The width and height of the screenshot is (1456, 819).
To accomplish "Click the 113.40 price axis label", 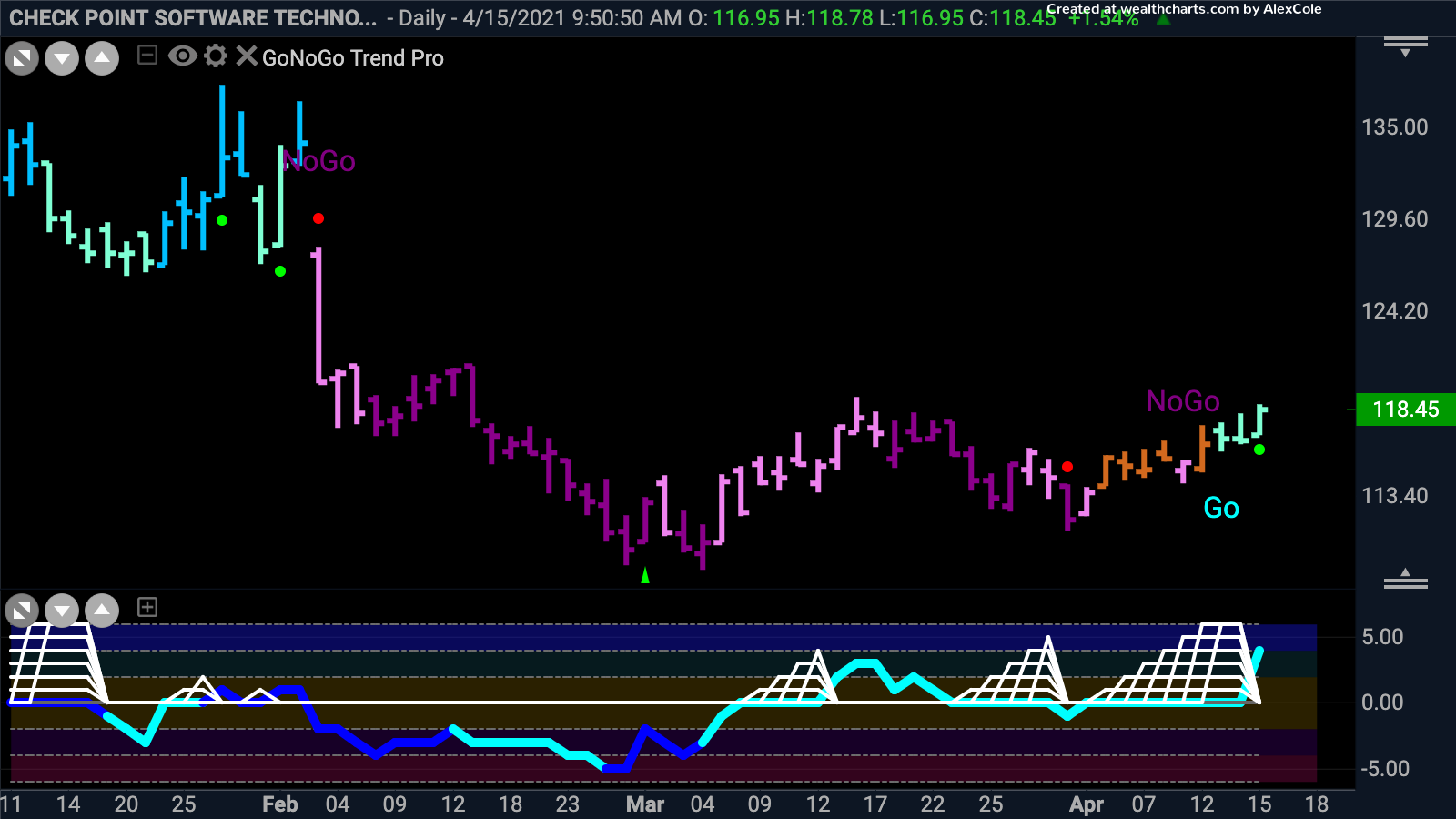I will pyautogui.click(x=1394, y=496).
